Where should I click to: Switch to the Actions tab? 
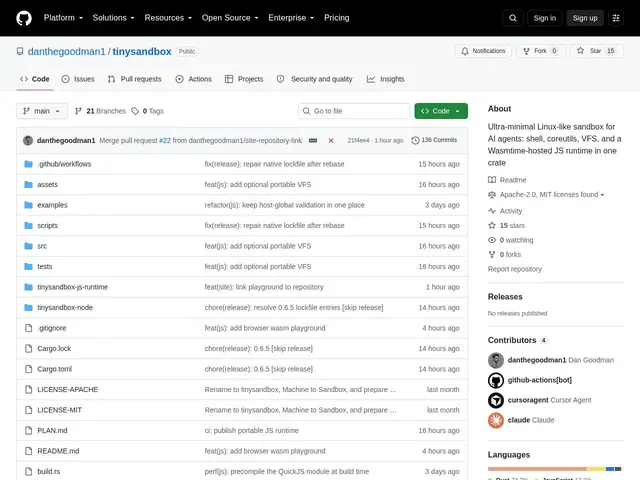(193, 79)
